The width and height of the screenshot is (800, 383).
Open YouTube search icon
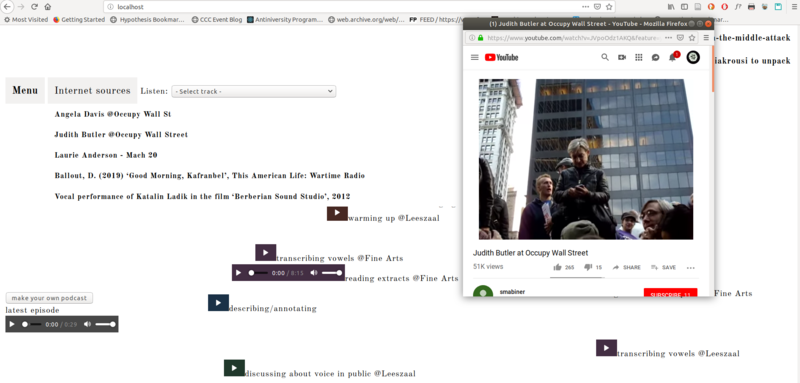point(605,58)
